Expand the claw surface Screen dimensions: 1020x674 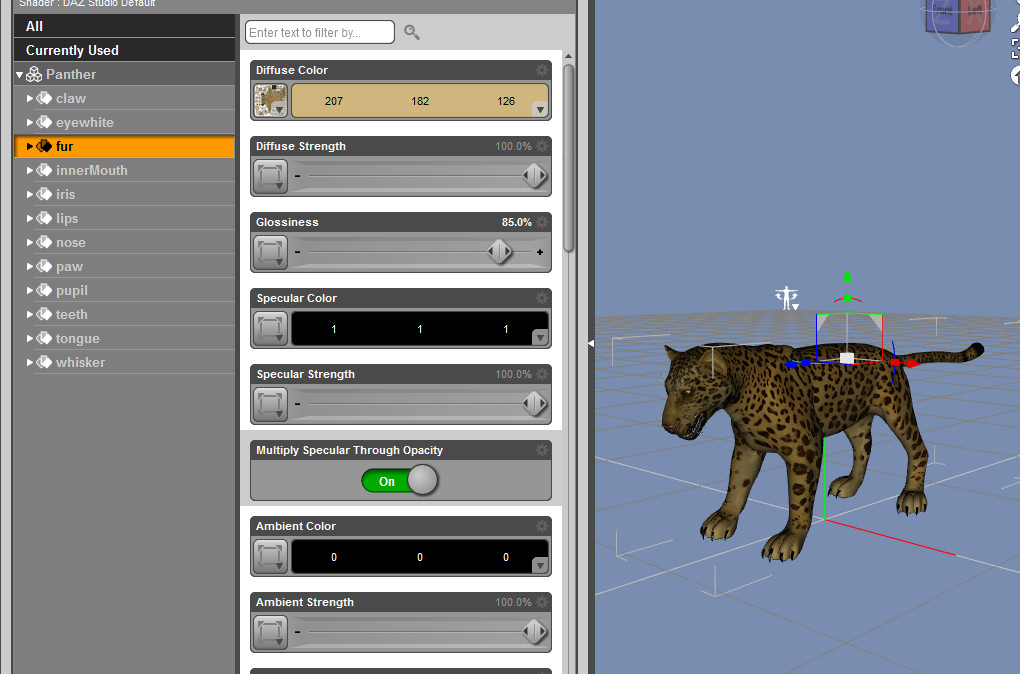[x=29, y=98]
